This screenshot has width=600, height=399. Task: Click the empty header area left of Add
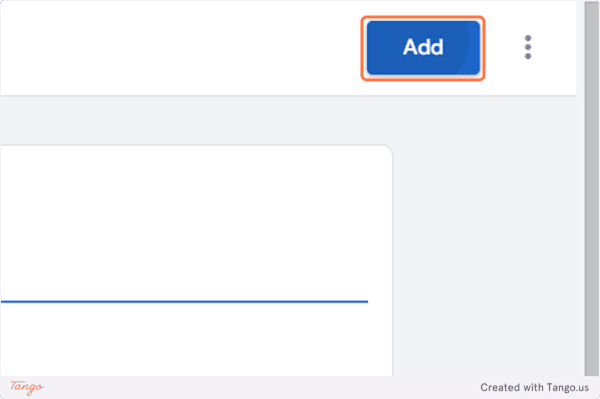(x=180, y=47)
